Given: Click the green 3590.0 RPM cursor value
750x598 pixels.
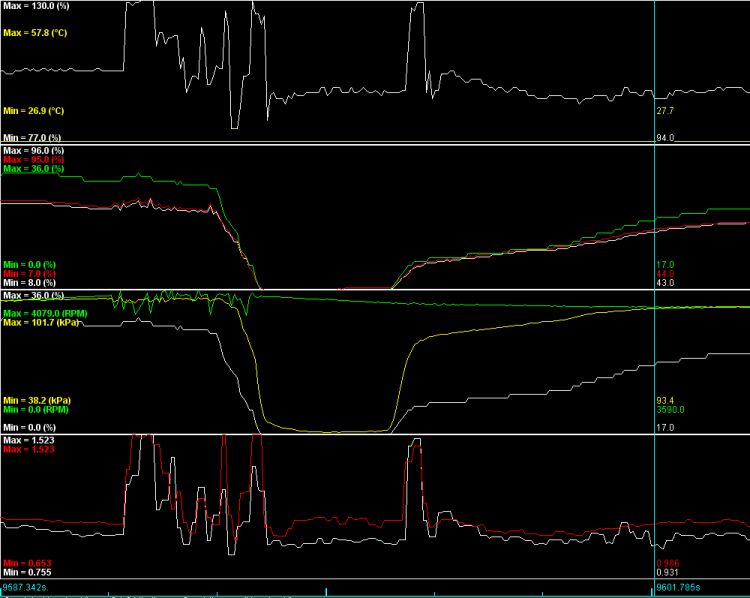Looking at the screenshot, I should tap(669, 409).
